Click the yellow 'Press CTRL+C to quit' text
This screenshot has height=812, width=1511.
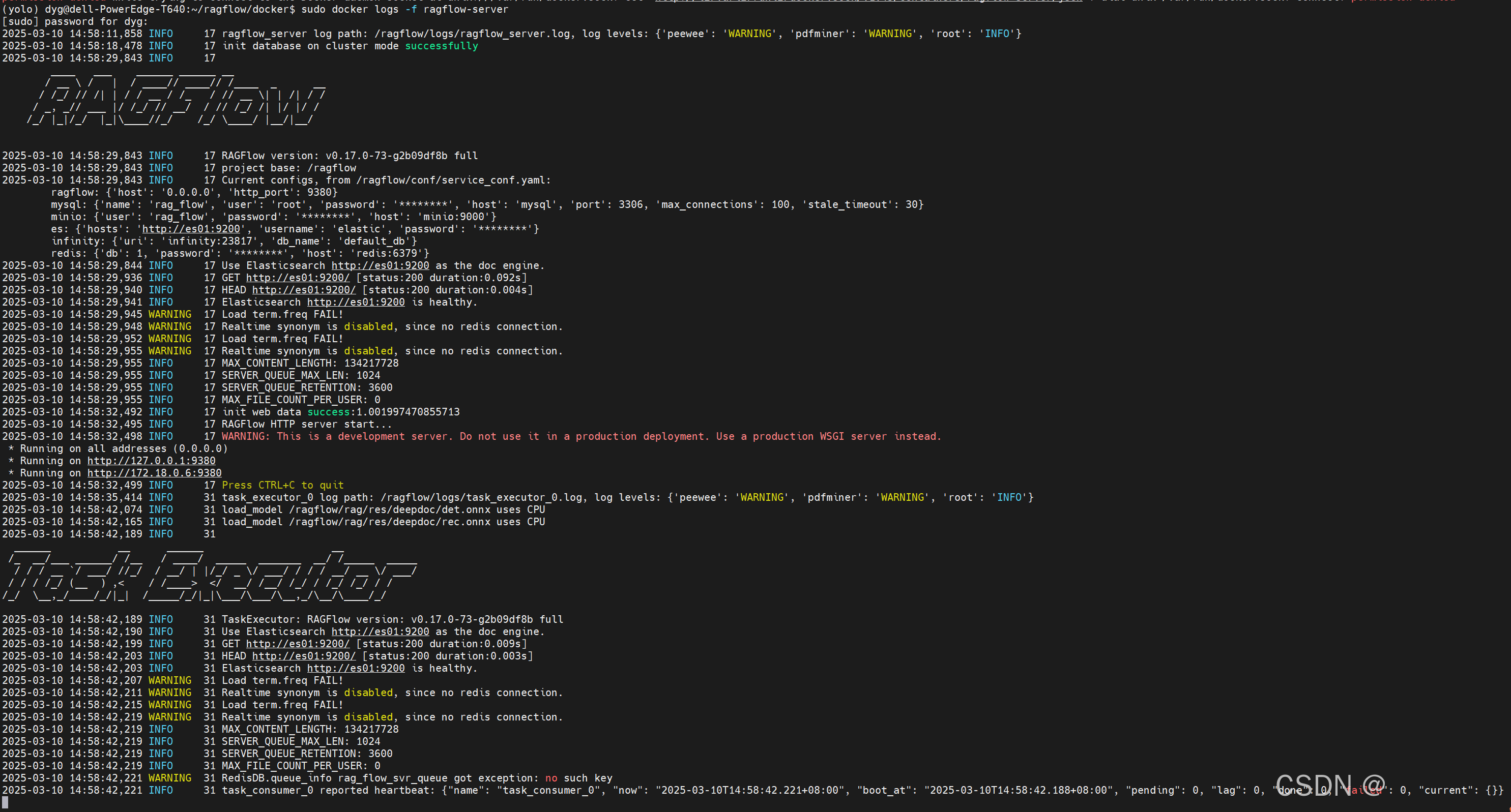pos(282,486)
